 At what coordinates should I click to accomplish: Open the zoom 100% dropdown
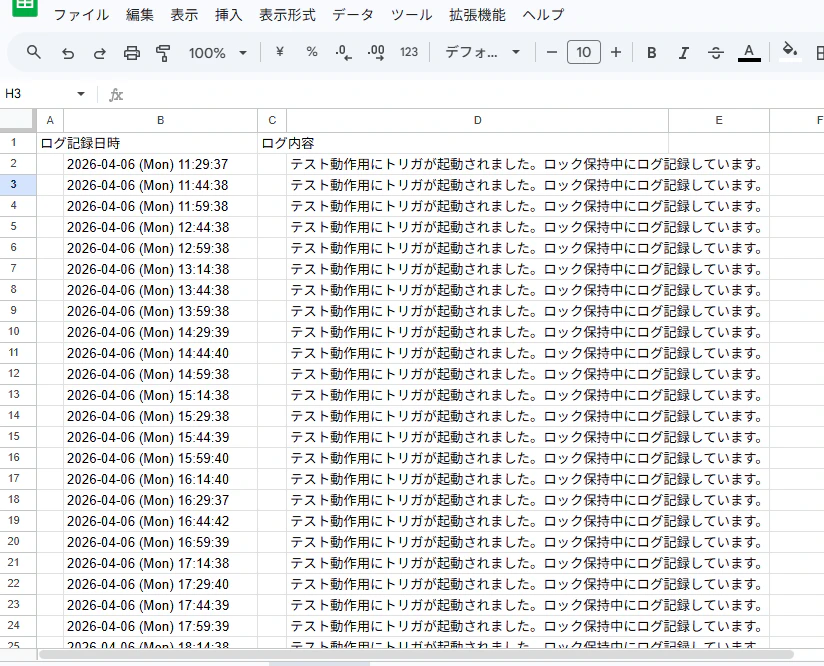[x=218, y=53]
